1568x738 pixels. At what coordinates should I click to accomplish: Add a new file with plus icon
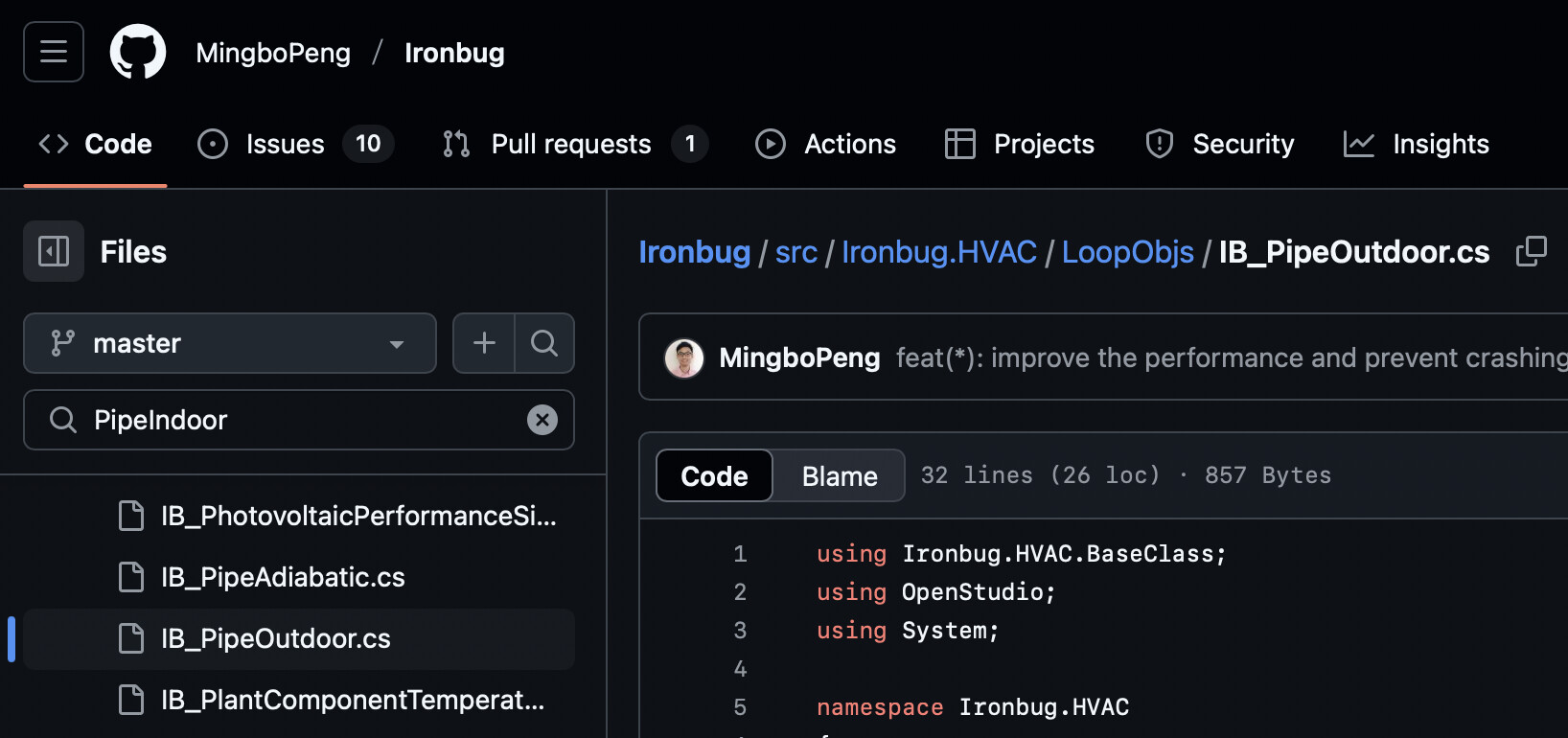pyautogui.click(x=484, y=343)
